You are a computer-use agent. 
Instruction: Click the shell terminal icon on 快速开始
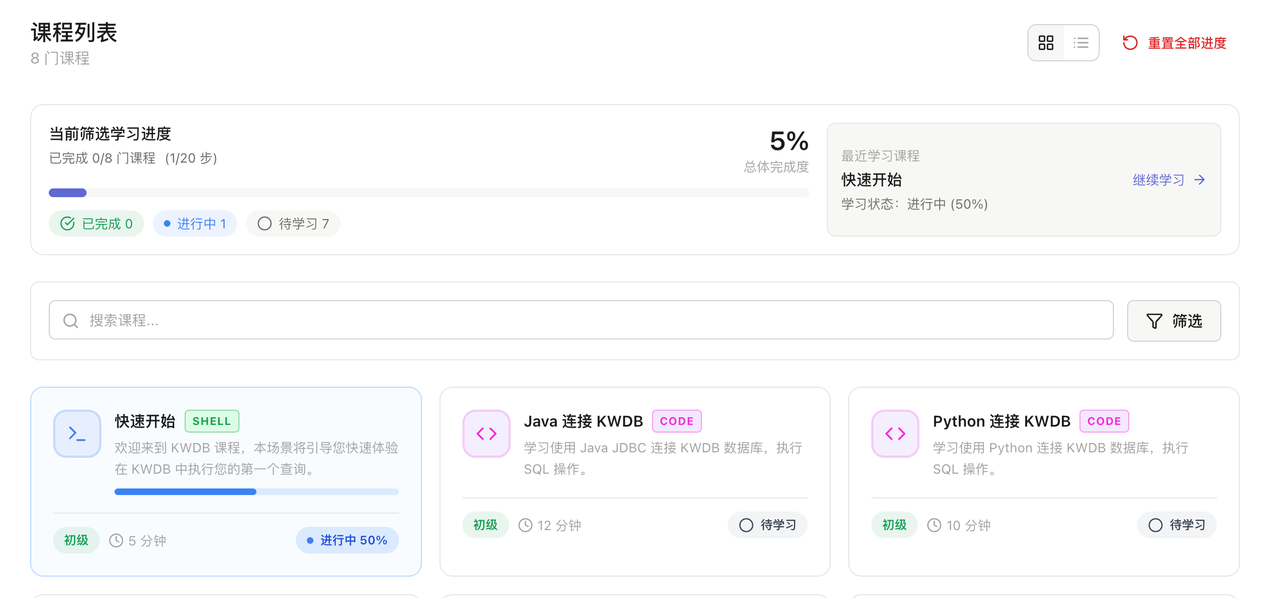pos(77,434)
